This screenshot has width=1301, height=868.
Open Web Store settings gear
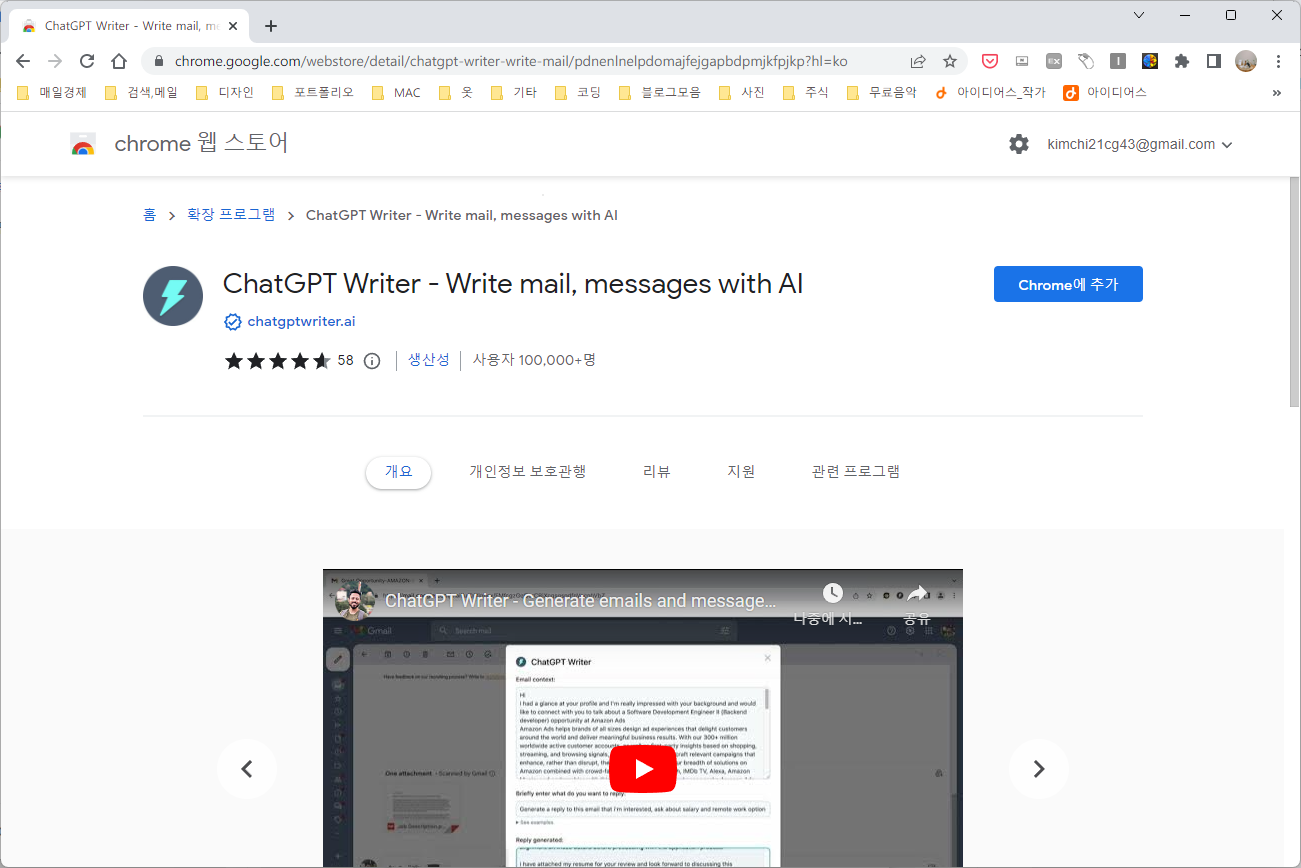1019,144
